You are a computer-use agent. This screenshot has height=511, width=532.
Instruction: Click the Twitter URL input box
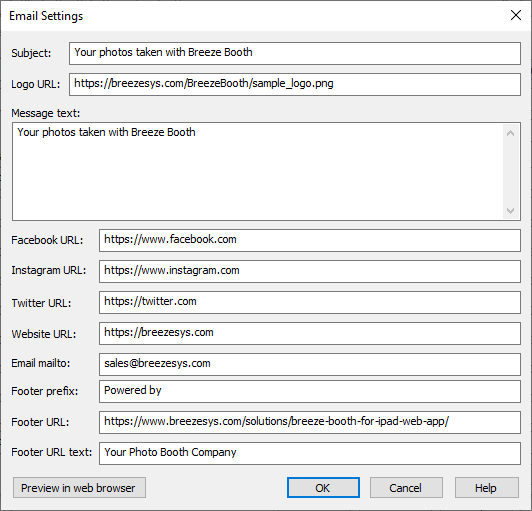[310, 302]
